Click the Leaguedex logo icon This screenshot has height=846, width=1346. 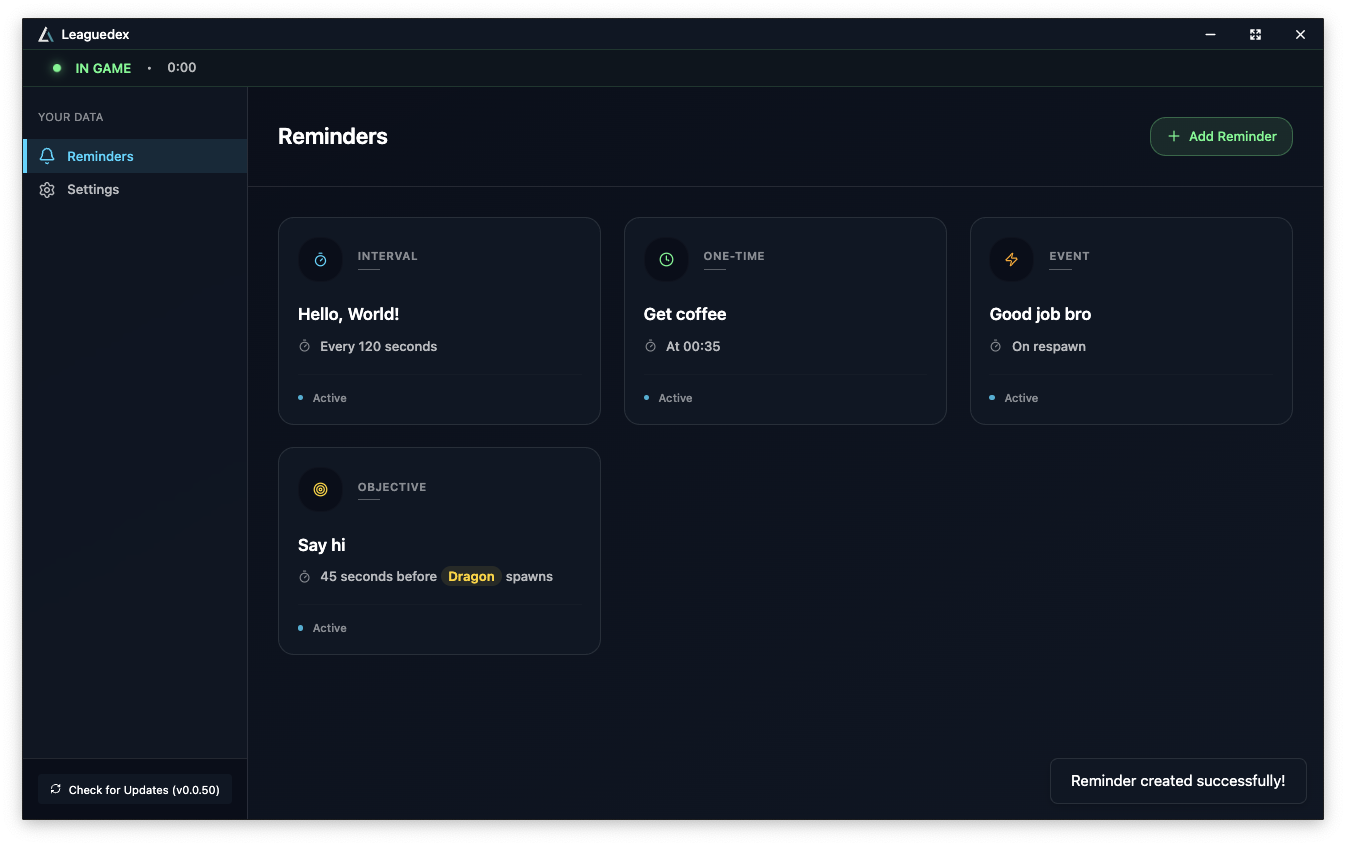click(x=45, y=34)
